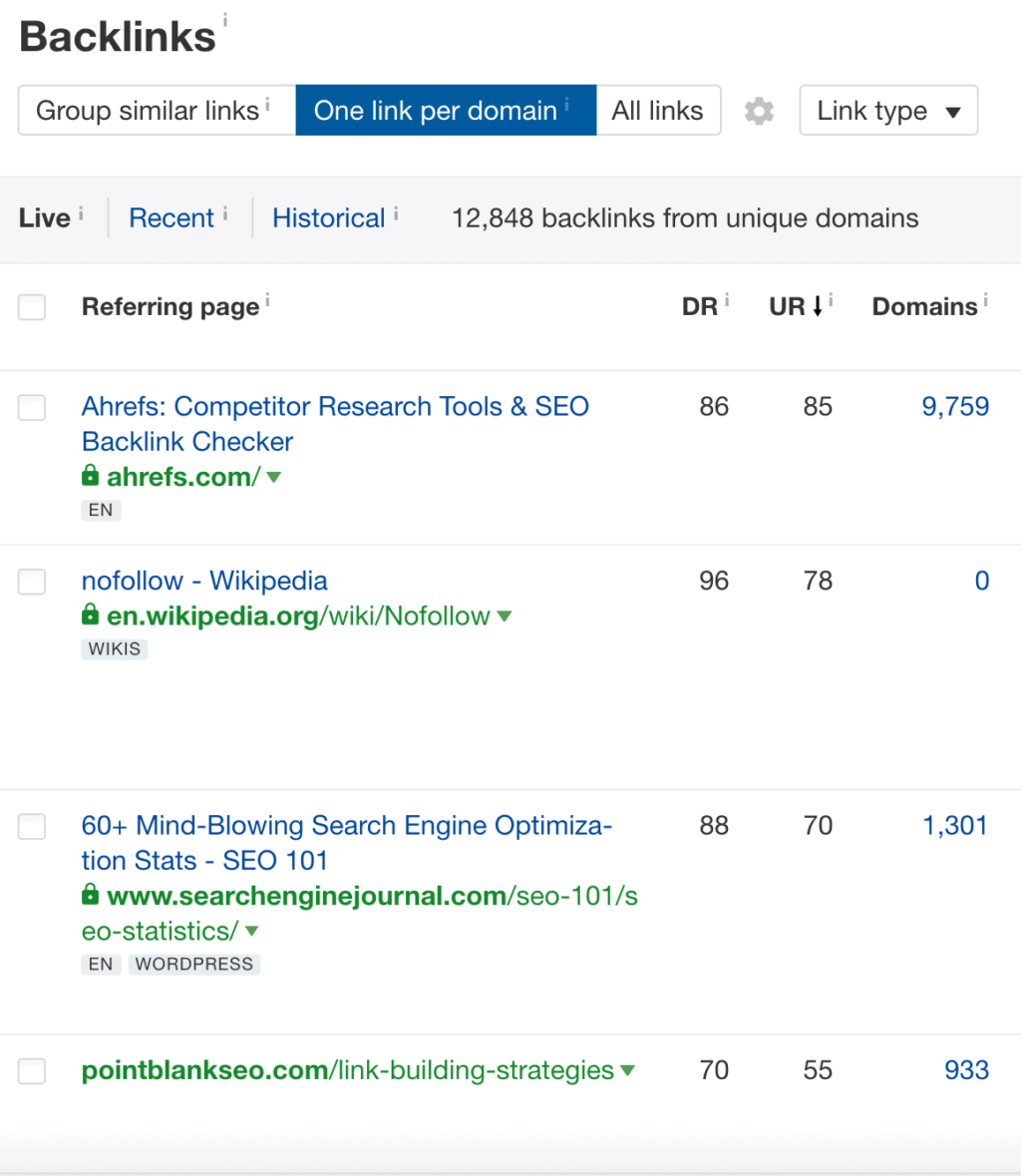Click the lock icon before www.searchenginejournal.com
The width and height of the screenshot is (1021, 1176).
coord(91,895)
